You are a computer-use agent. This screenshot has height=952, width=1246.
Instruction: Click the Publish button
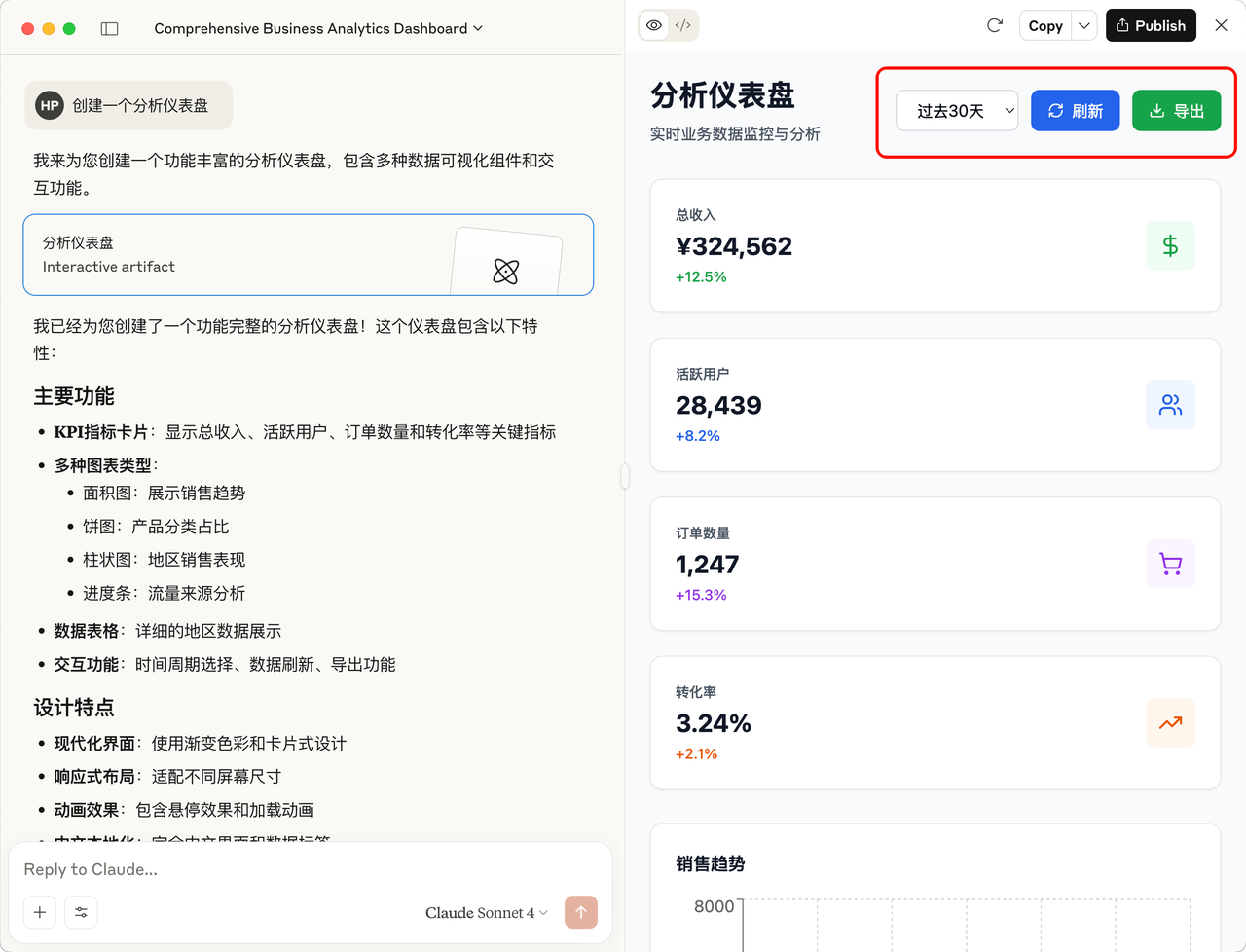[x=1151, y=26]
